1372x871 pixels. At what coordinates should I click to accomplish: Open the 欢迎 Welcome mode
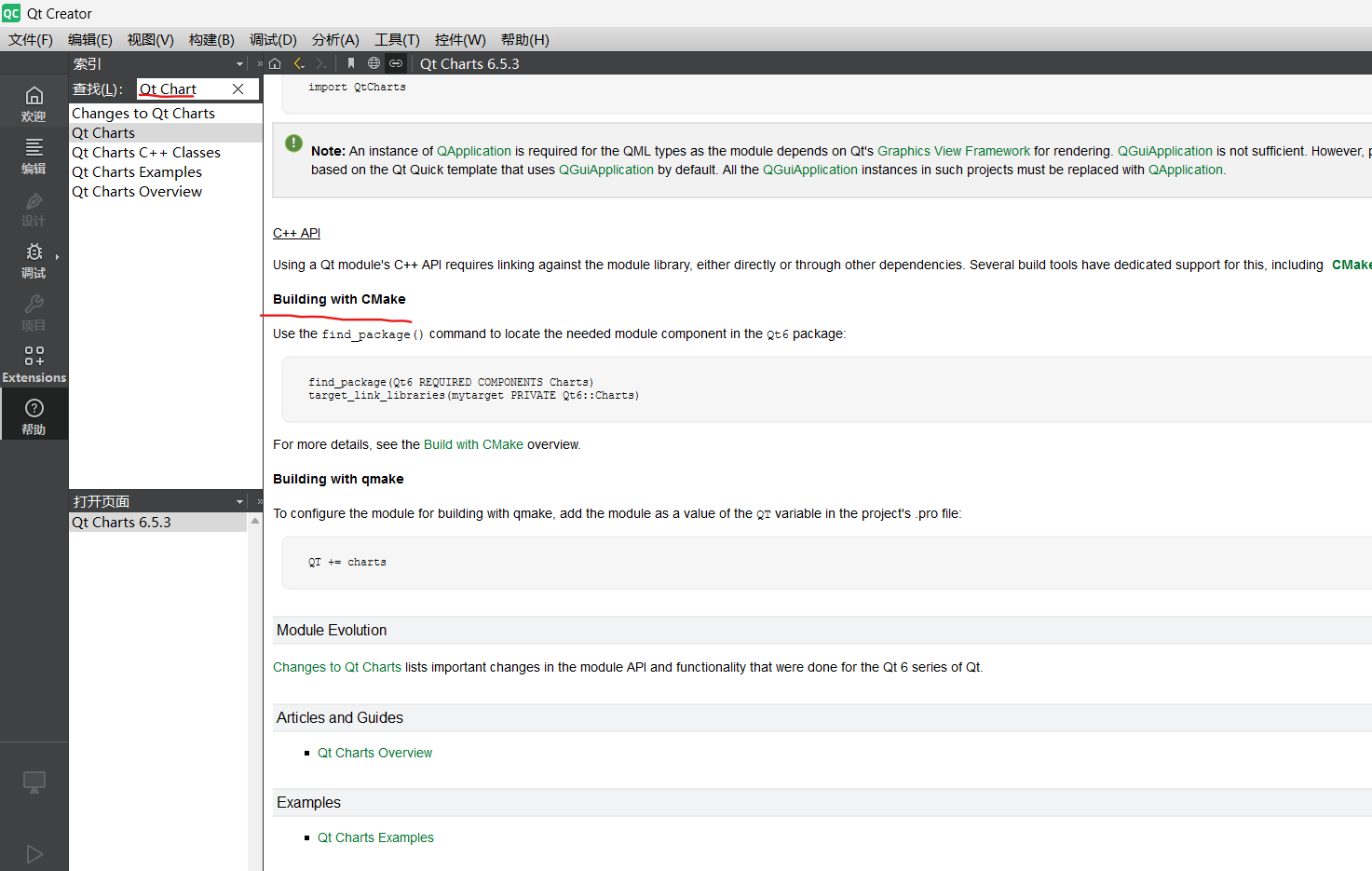click(x=34, y=103)
